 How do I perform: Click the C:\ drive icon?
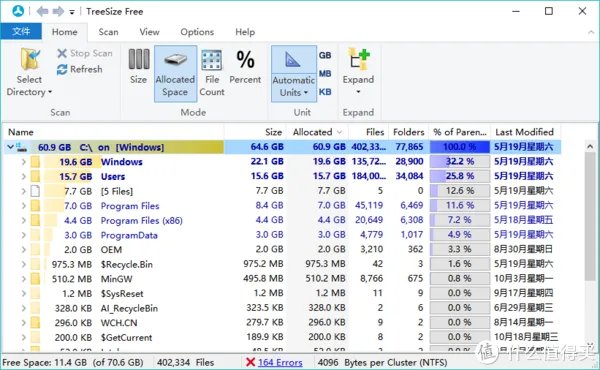point(22,147)
